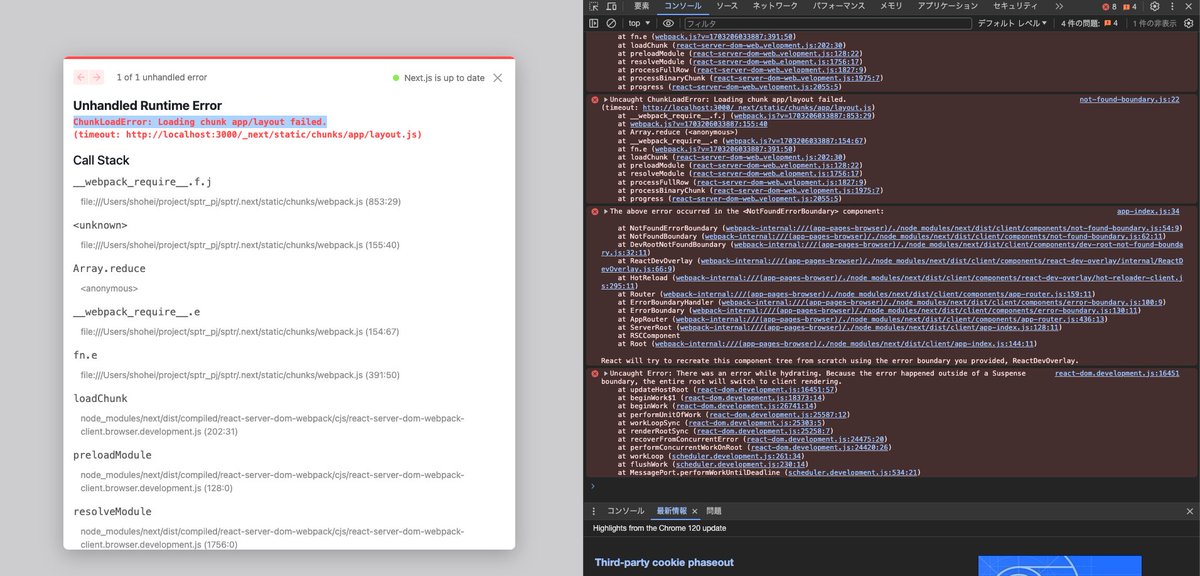Switch to the パフォーマンス tab

point(838,6)
